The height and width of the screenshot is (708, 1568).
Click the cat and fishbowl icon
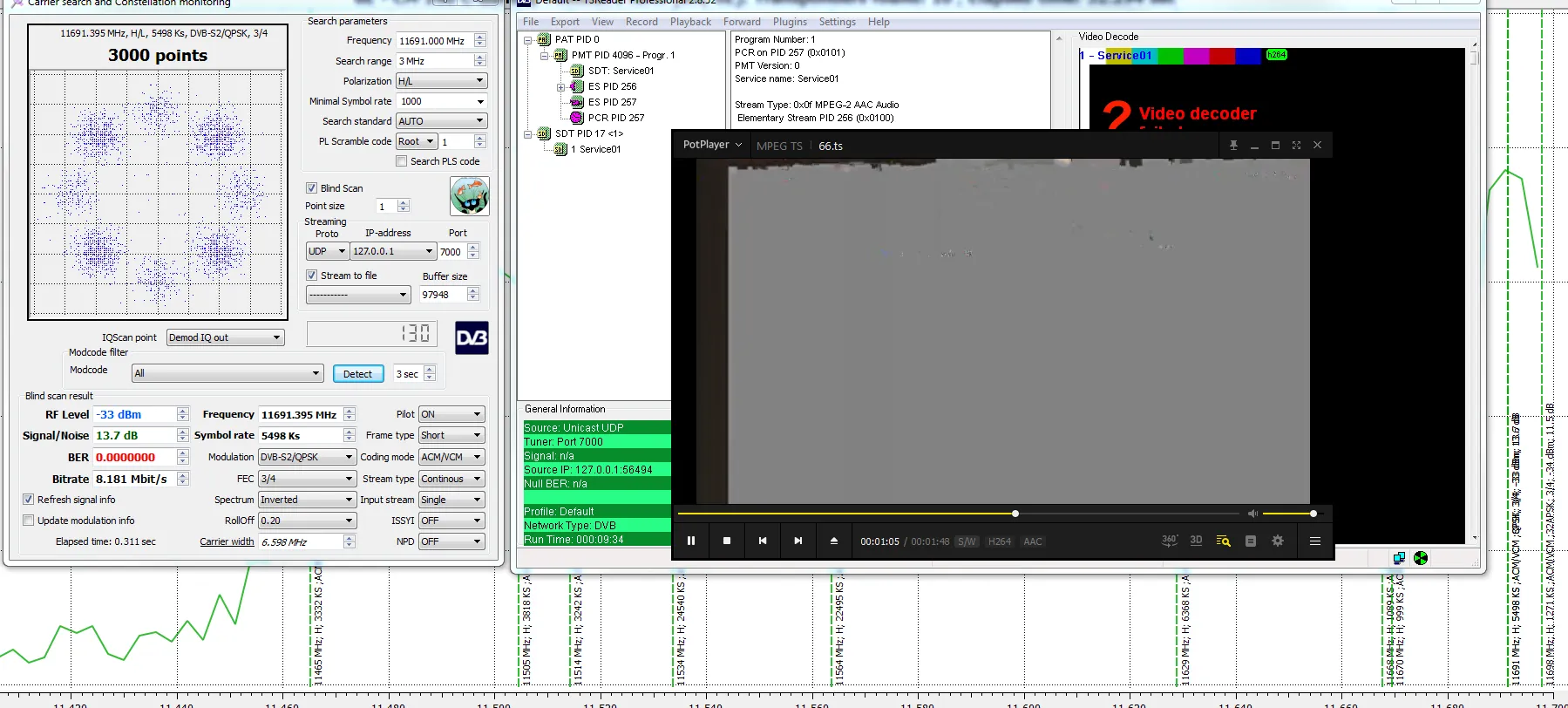click(470, 196)
